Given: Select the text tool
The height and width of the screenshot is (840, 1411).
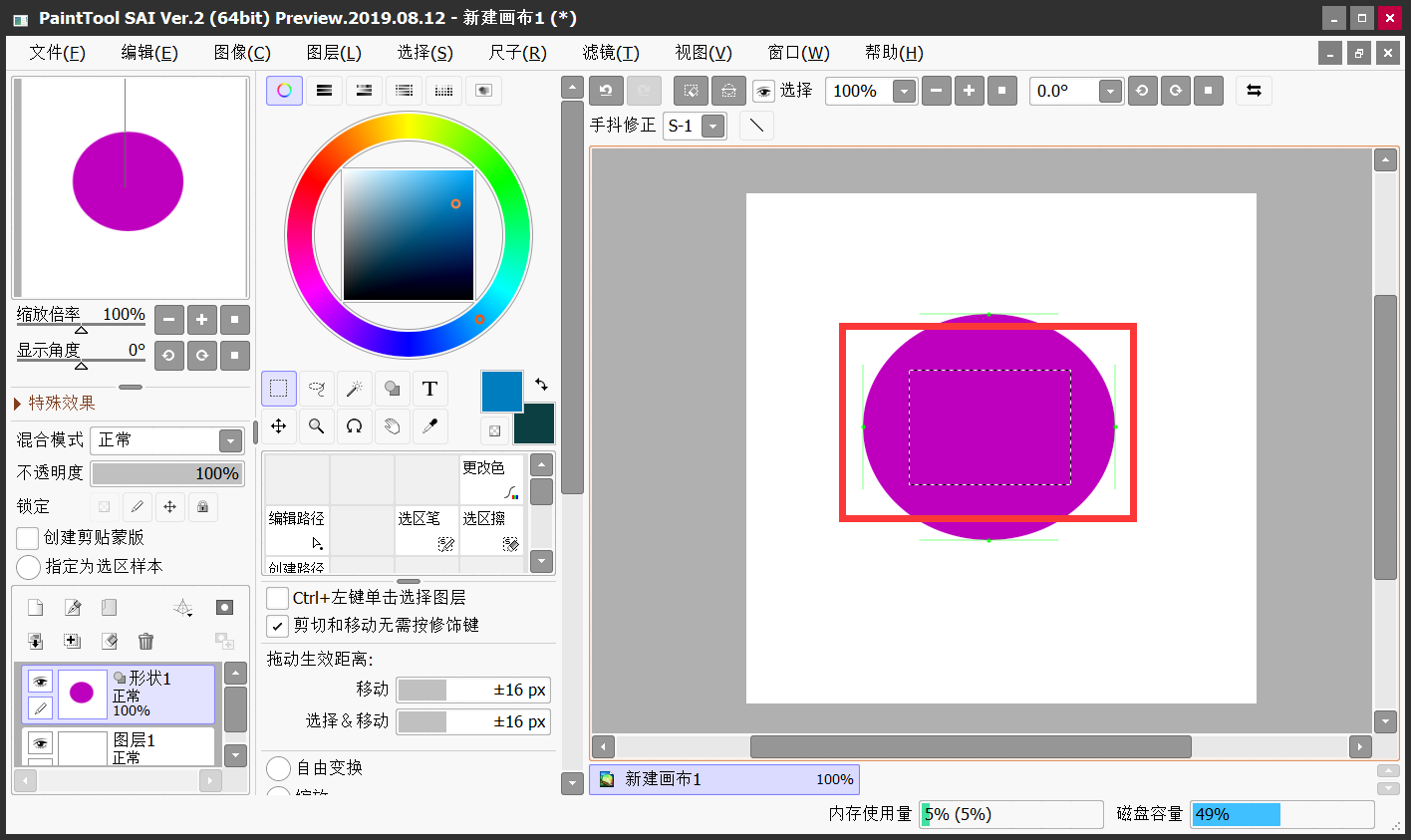Looking at the screenshot, I should point(429,389).
